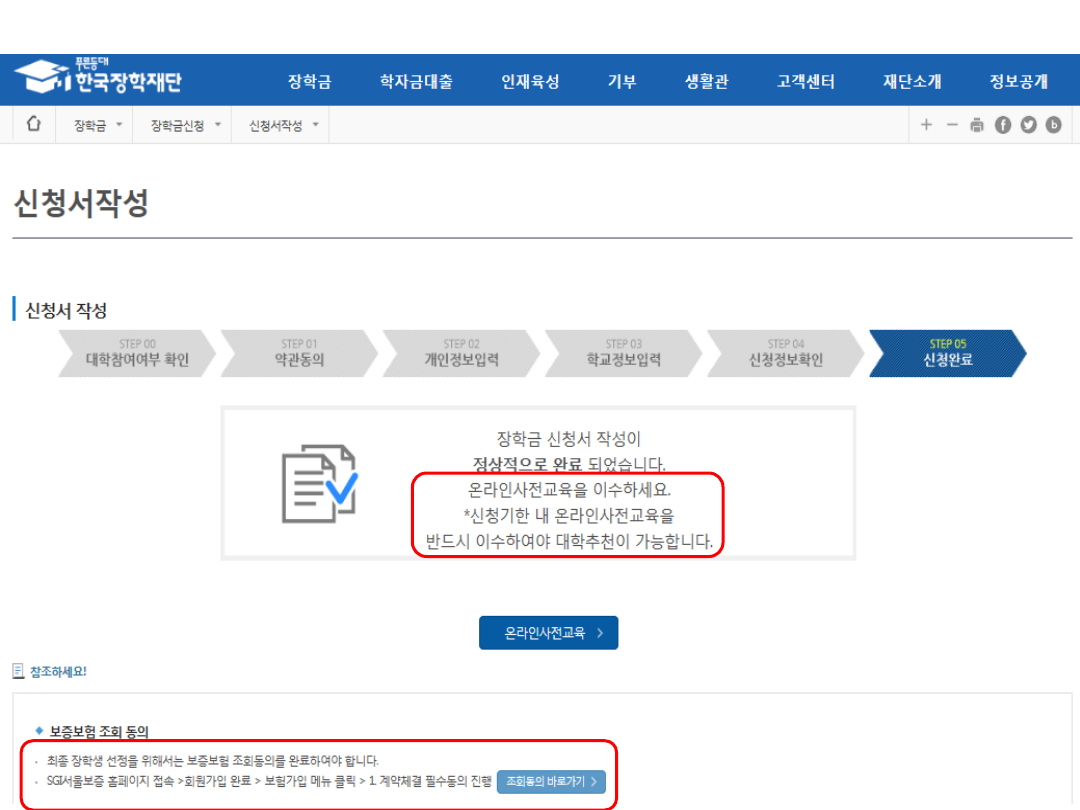Select the 인재육성 menu item
Image resolution: width=1080 pixels, height=810 pixels.
point(530,82)
